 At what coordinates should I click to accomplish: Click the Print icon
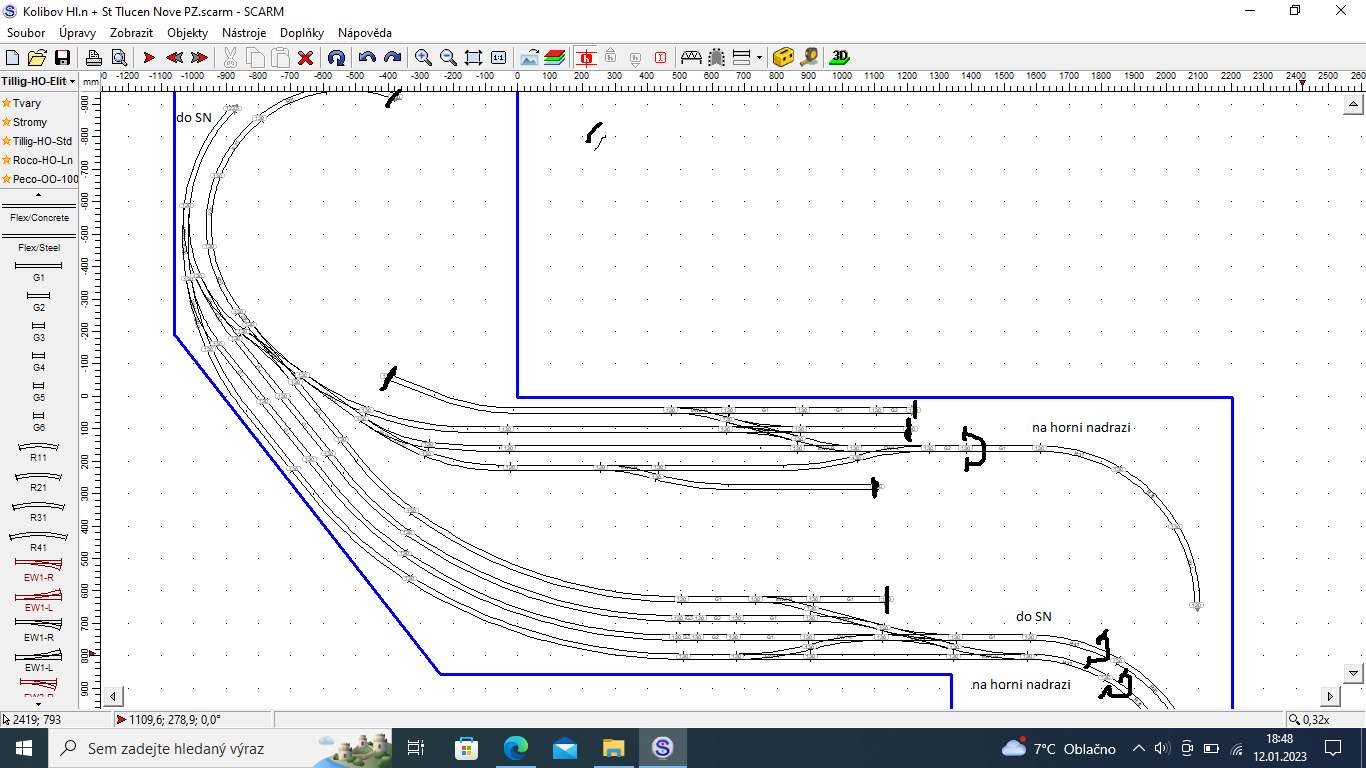point(93,58)
